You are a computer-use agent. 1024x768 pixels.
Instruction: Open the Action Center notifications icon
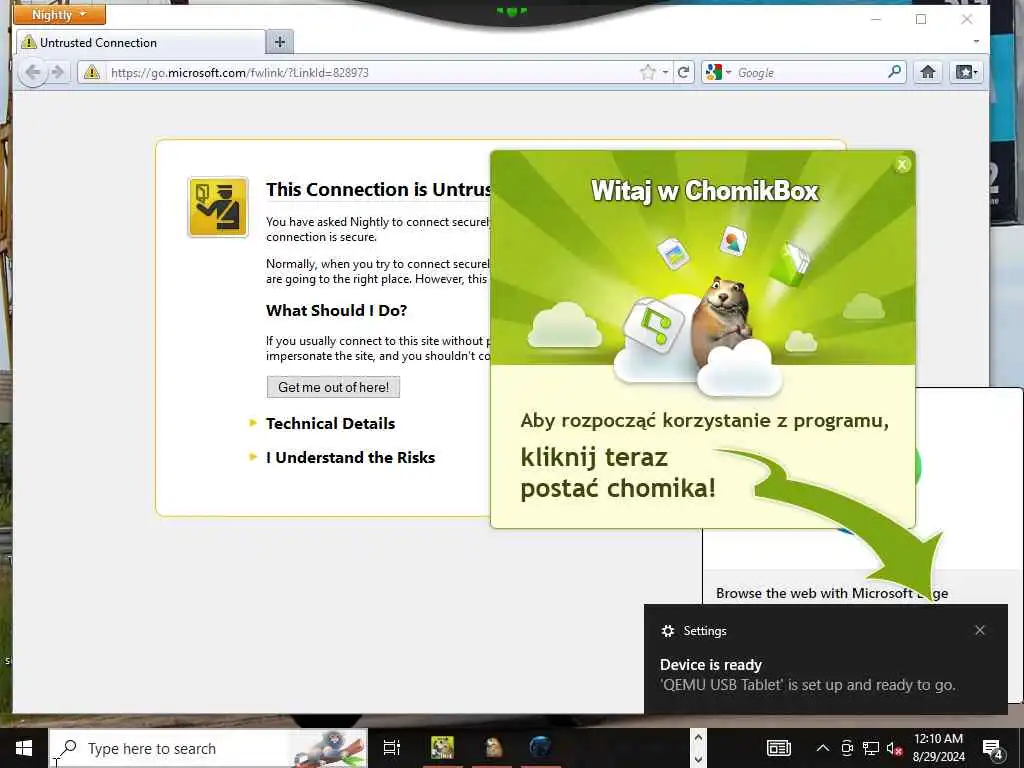click(x=993, y=748)
